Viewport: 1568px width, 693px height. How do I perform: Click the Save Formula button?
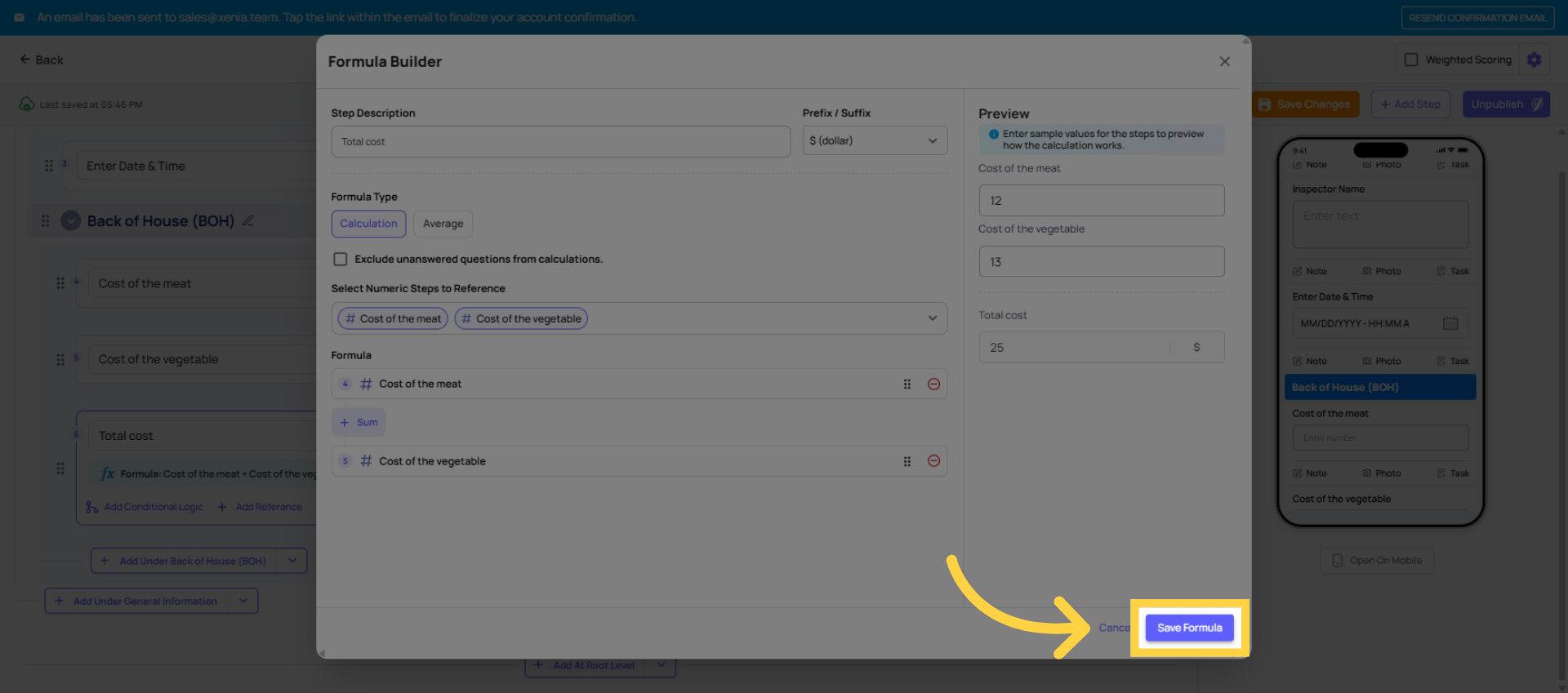(1189, 628)
